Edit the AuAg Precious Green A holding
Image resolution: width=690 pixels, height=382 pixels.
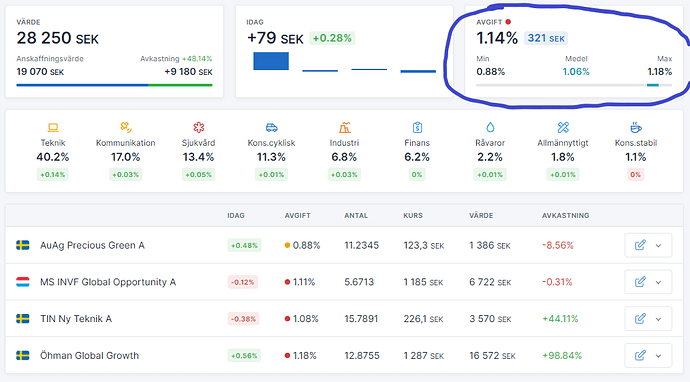640,245
